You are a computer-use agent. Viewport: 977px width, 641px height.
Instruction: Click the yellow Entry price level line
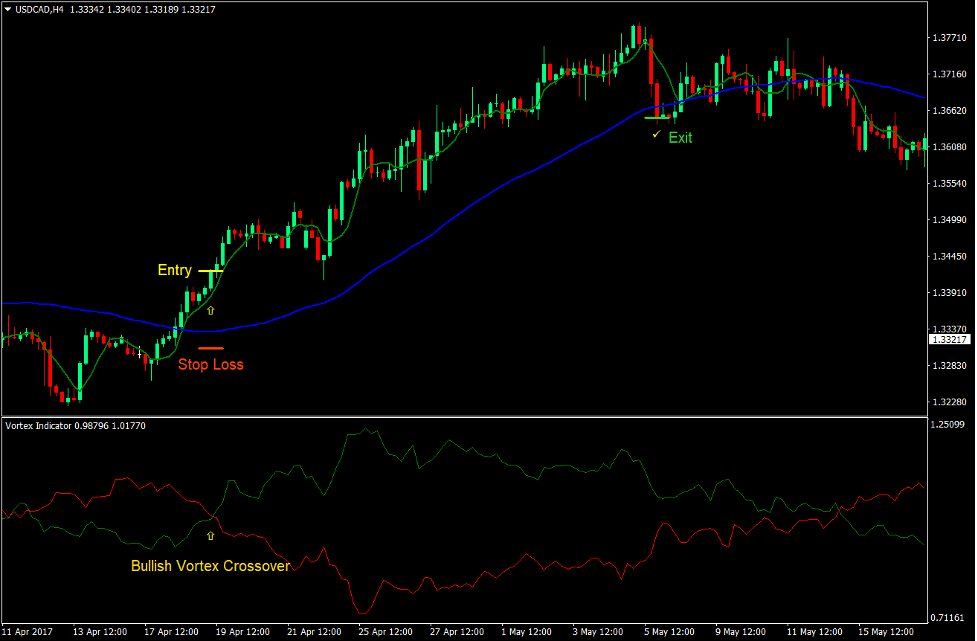(x=213, y=269)
